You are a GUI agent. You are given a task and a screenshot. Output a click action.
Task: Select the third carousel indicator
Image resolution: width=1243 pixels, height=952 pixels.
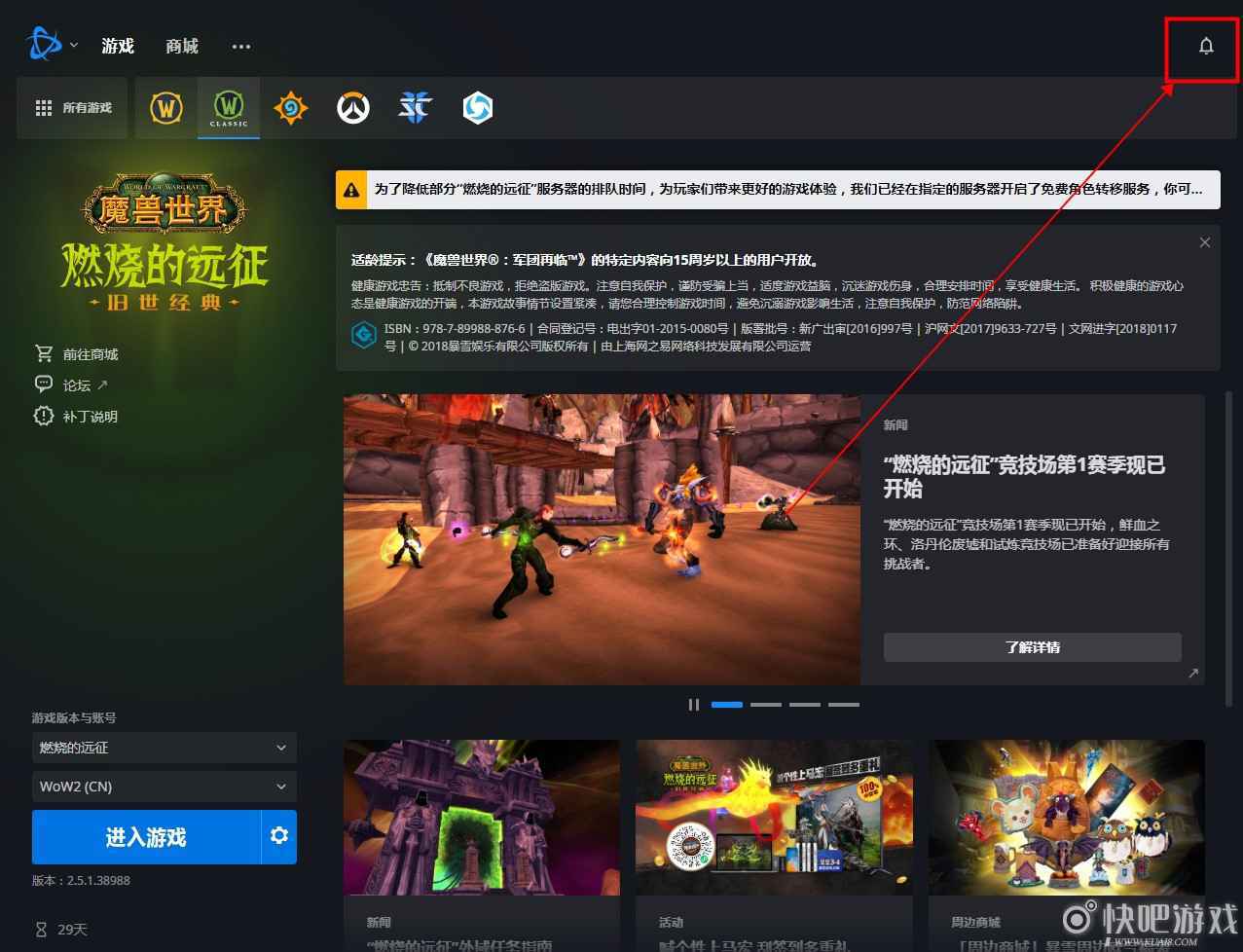pos(805,705)
